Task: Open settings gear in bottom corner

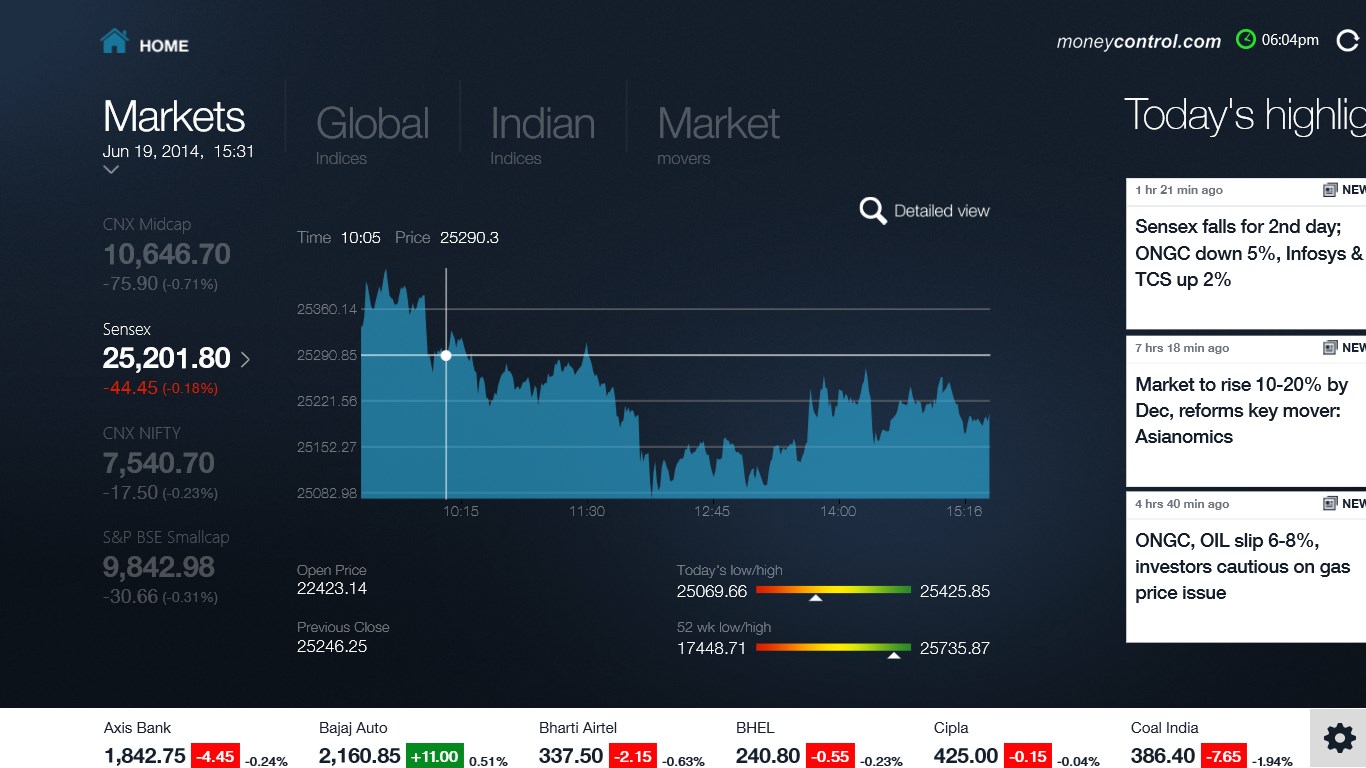Action: tap(1339, 738)
